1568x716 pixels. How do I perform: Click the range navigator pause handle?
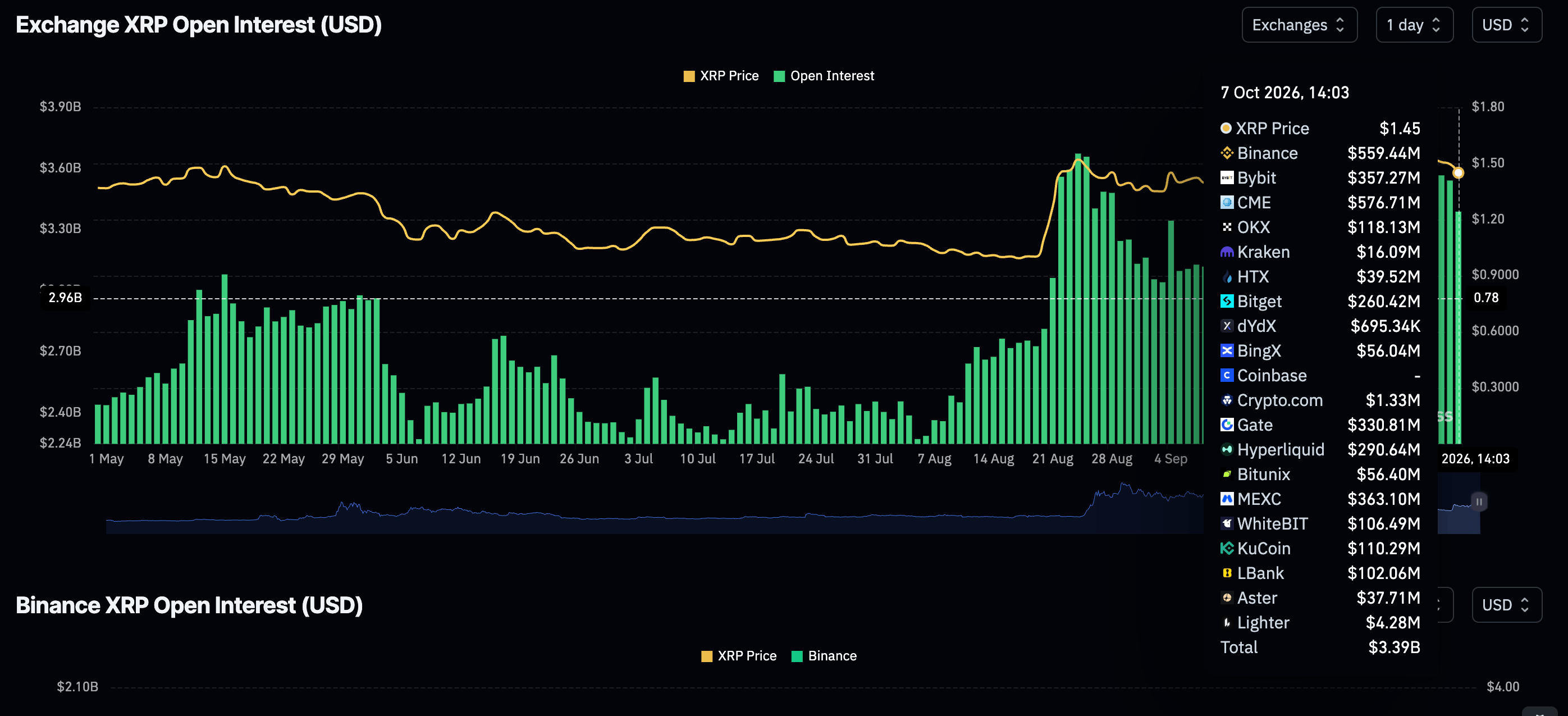click(x=1479, y=501)
